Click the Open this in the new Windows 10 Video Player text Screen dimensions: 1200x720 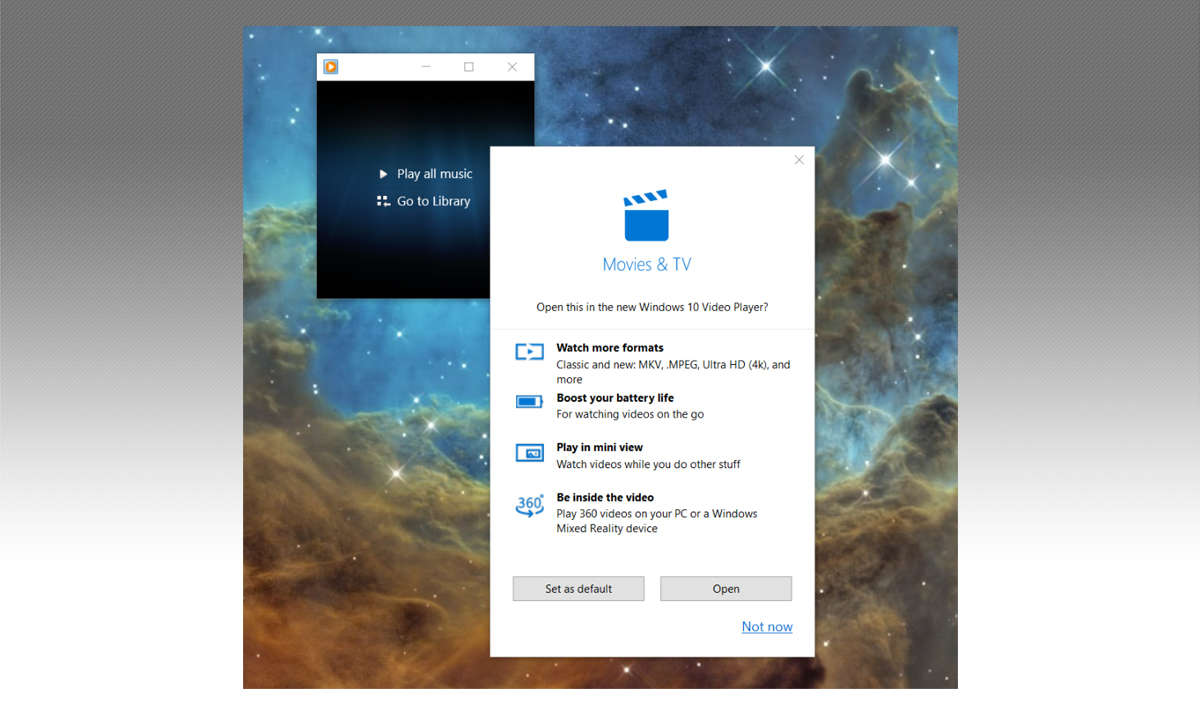[652, 307]
